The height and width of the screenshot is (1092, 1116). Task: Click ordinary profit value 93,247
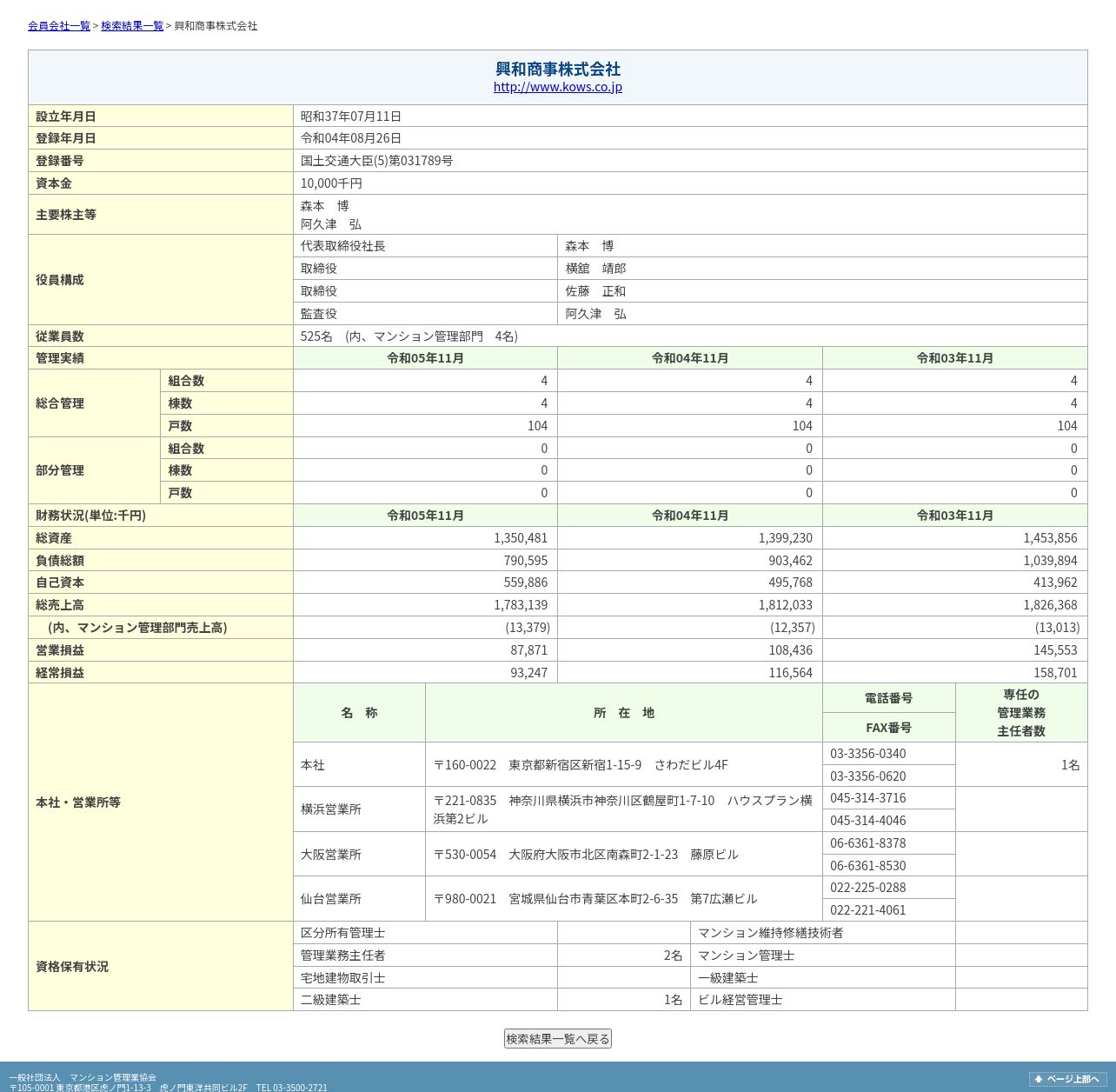[529, 673]
